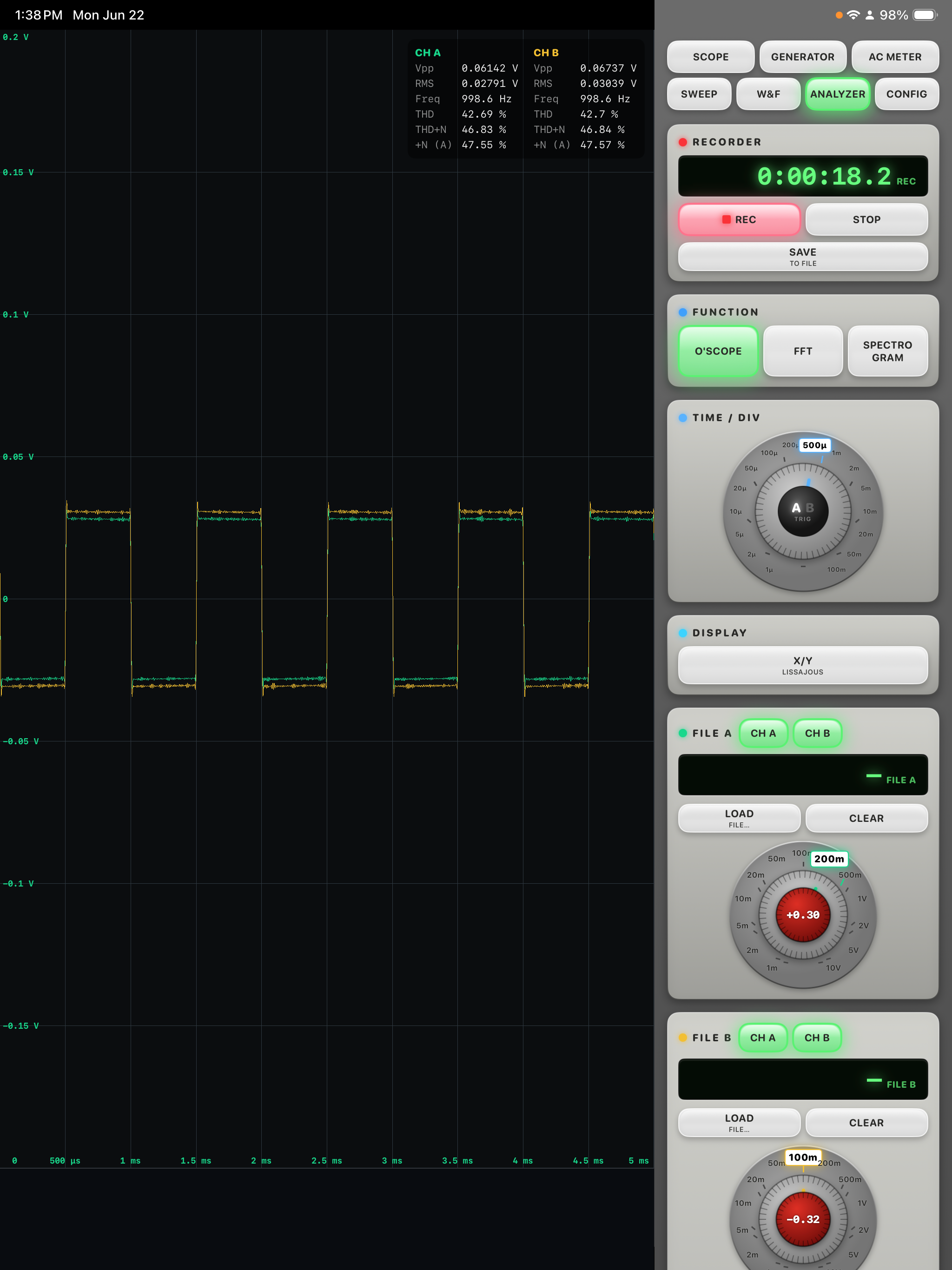
Task: Clear File A
Action: tap(866, 818)
